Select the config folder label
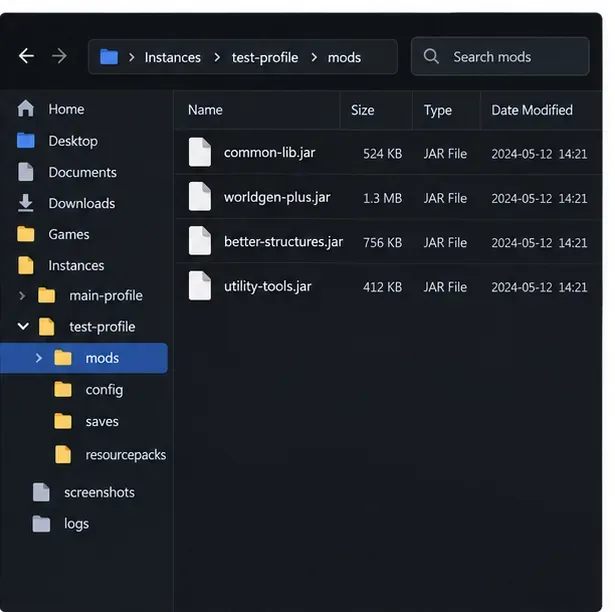Screen dimensions: 615x612 coord(104,390)
